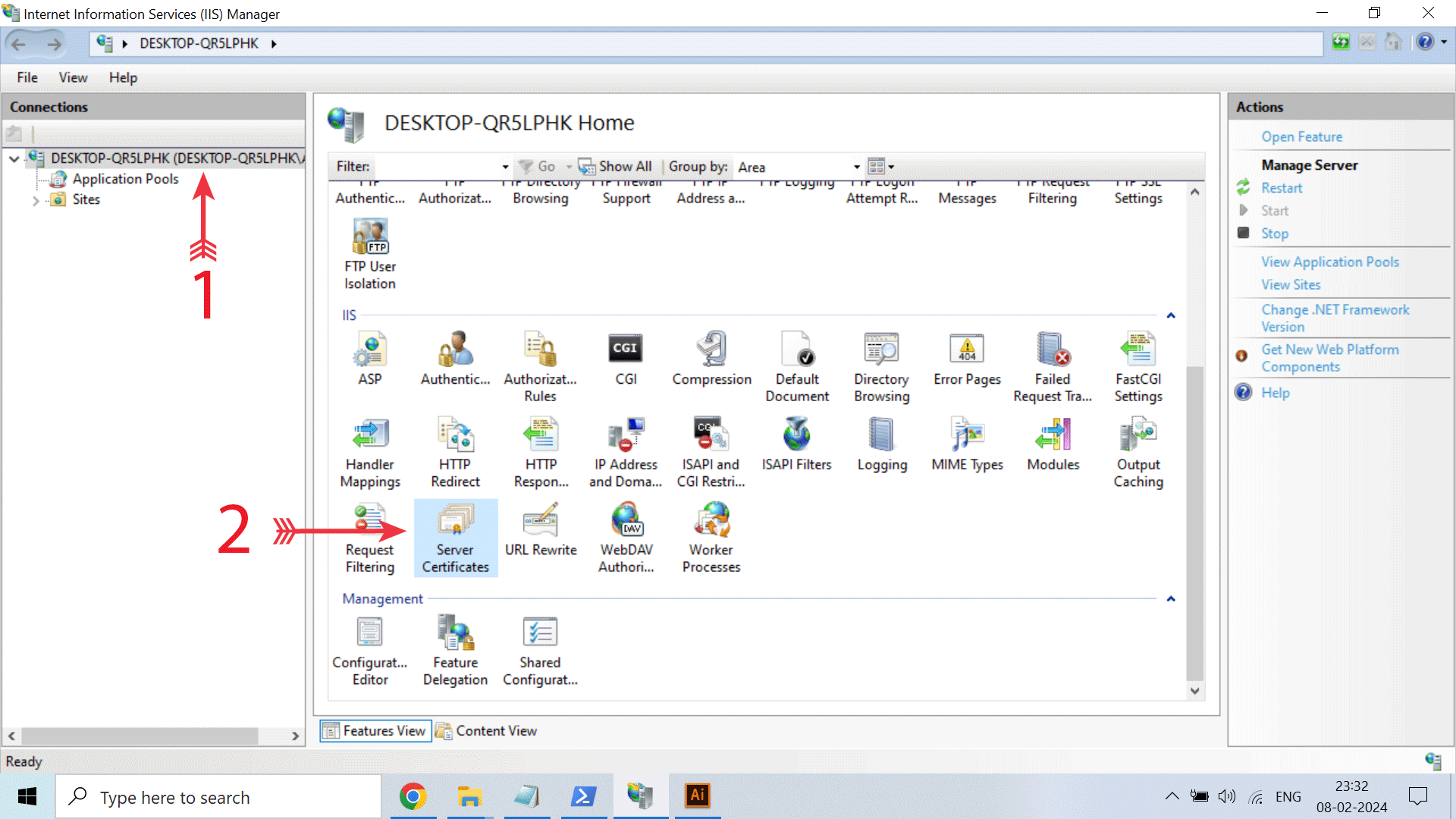Open Shared Configuration feature
1456x819 pixels.
[541, 651]
